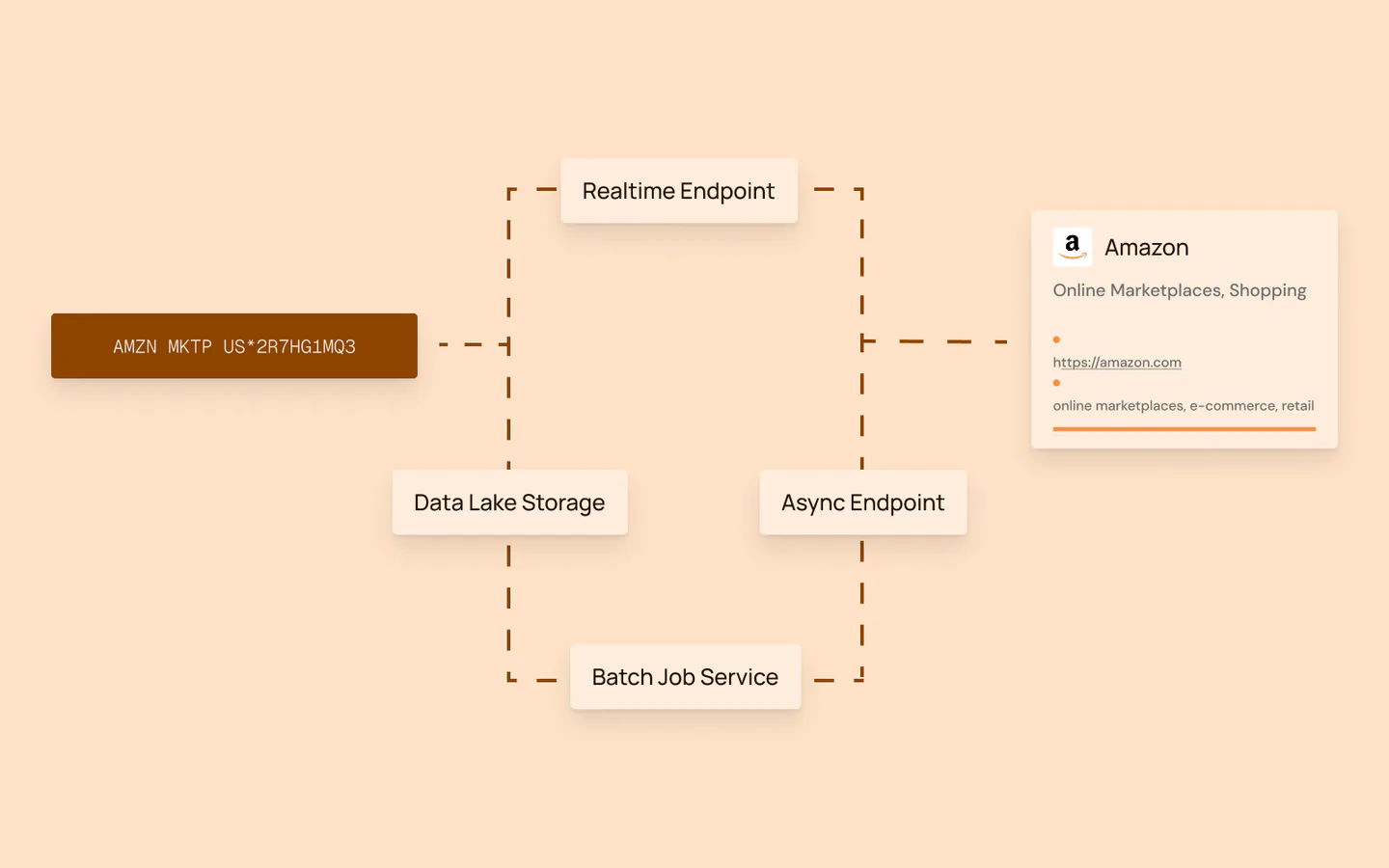Image resolution: width=1389 pixels, height=868 pixels.
Task: Click the AMZN MKTP US*2R7HG1MQ3 transaction label
Action: point(234,346)
